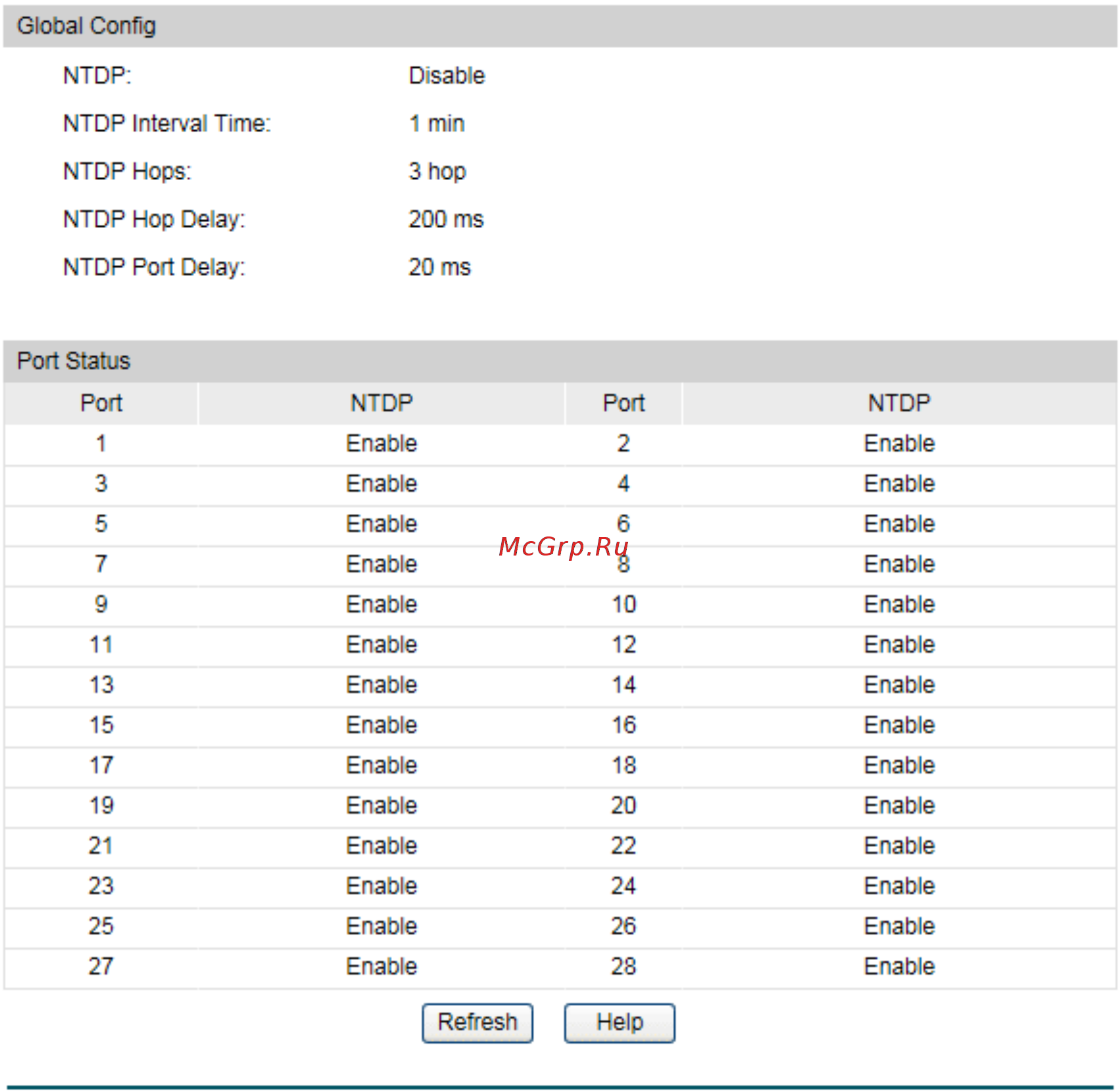The height and width of the screenshot is (1092, 1120).
Task: Click the Enable status for port 1
Action: (x=381, y=444)
